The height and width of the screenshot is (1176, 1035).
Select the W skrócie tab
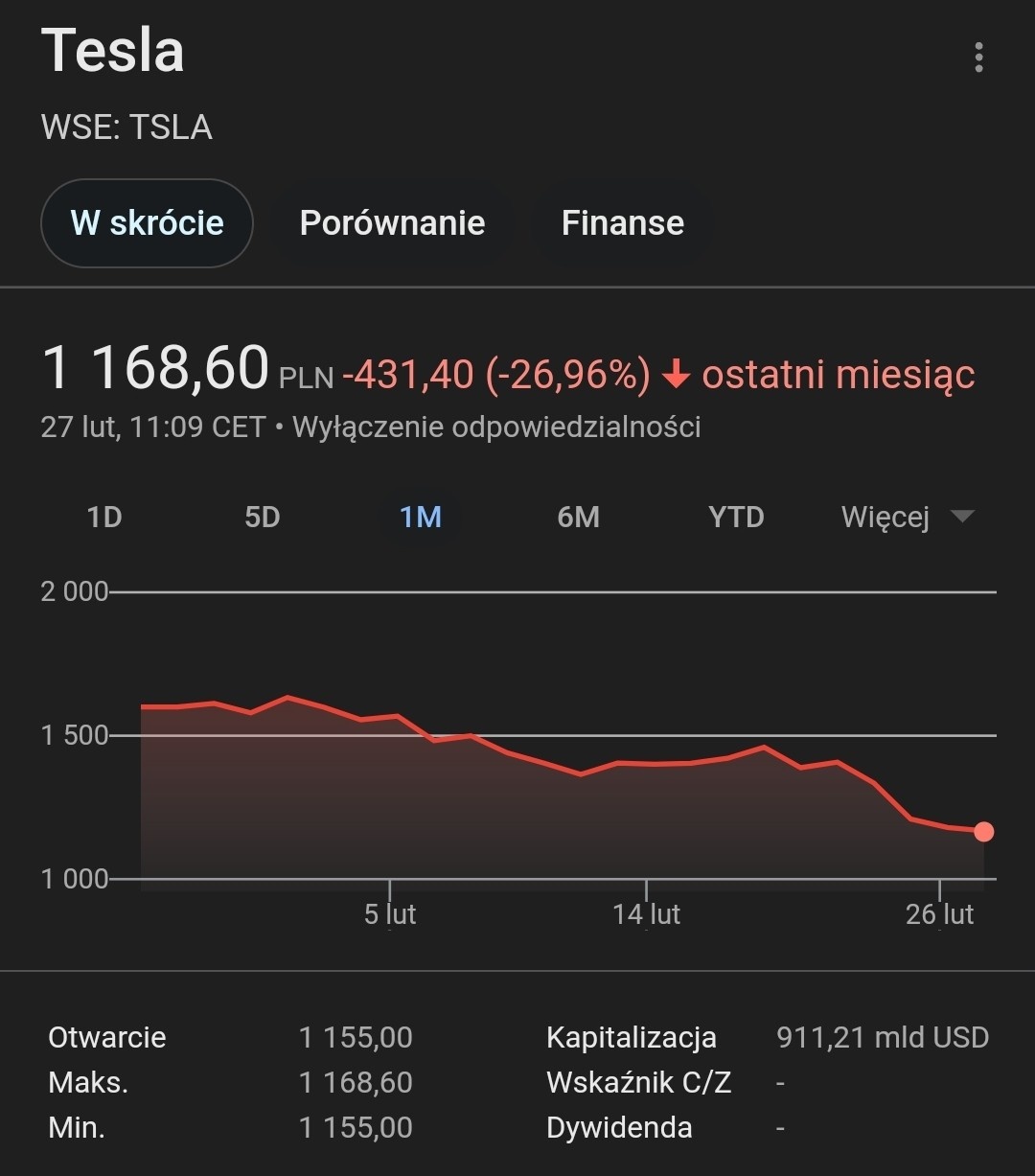coord(147,223)
